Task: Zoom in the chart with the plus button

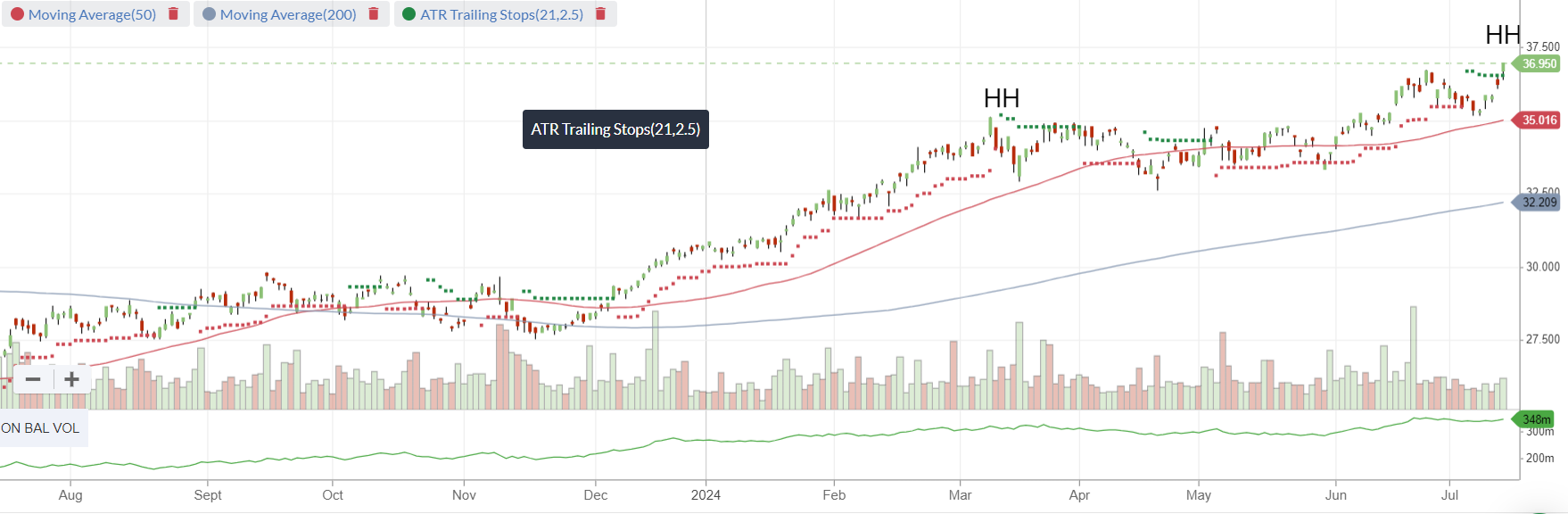Action: click(72, 379)
